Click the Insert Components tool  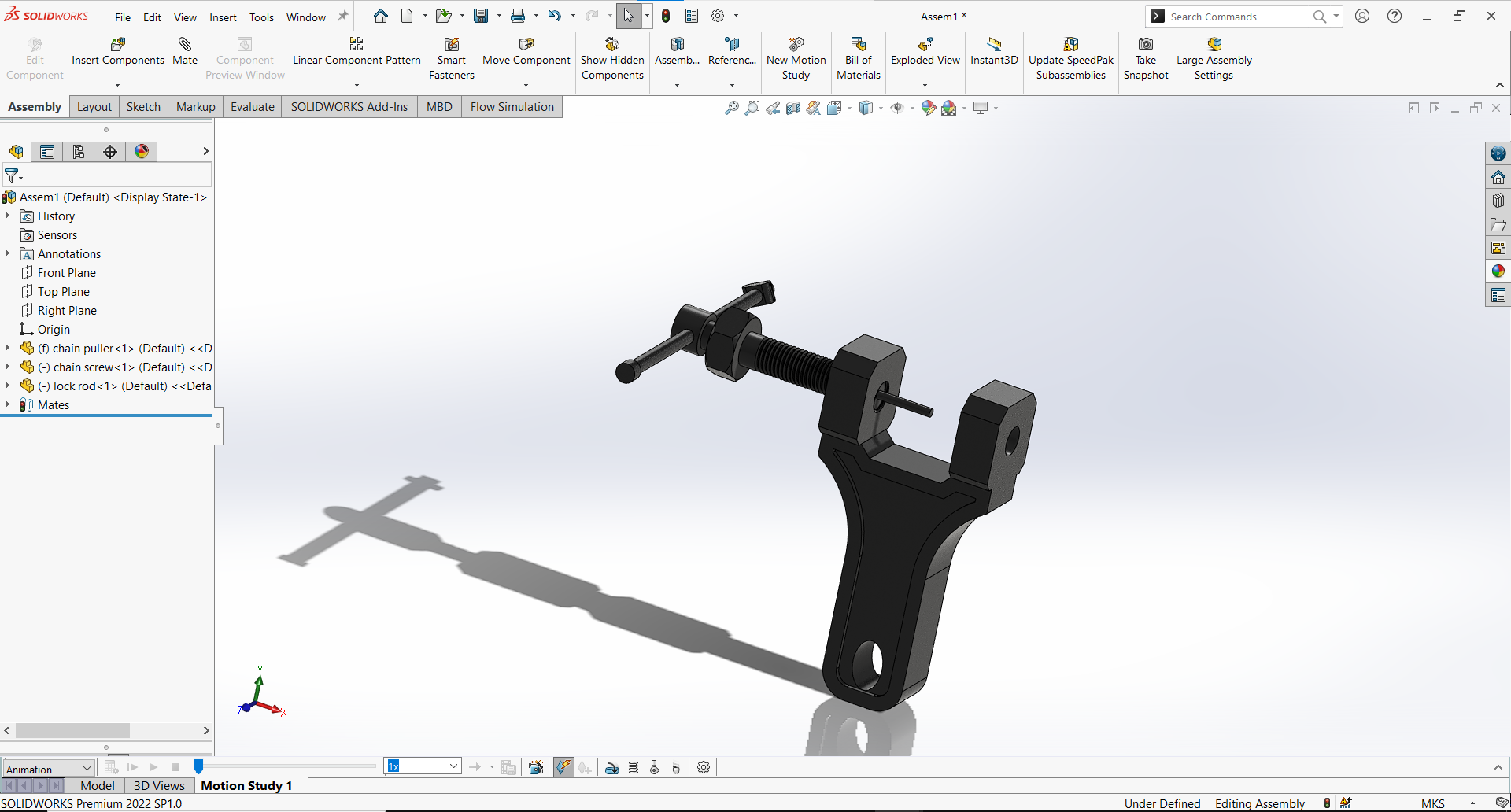(118, 52)
